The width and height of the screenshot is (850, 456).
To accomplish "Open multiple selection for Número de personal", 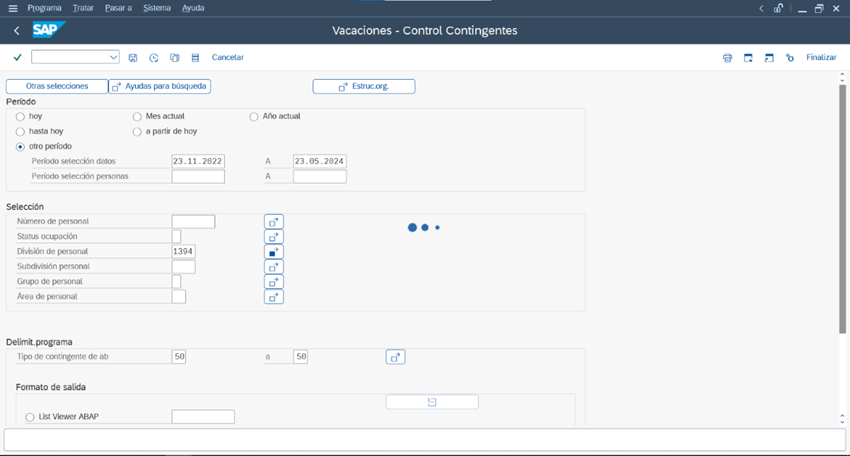I will (x=274, y=222).
